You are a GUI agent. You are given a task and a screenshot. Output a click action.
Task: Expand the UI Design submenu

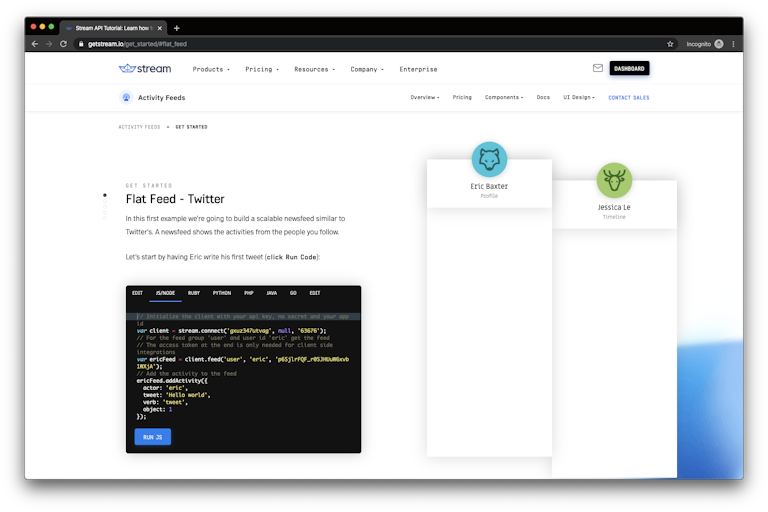point(578,98)
